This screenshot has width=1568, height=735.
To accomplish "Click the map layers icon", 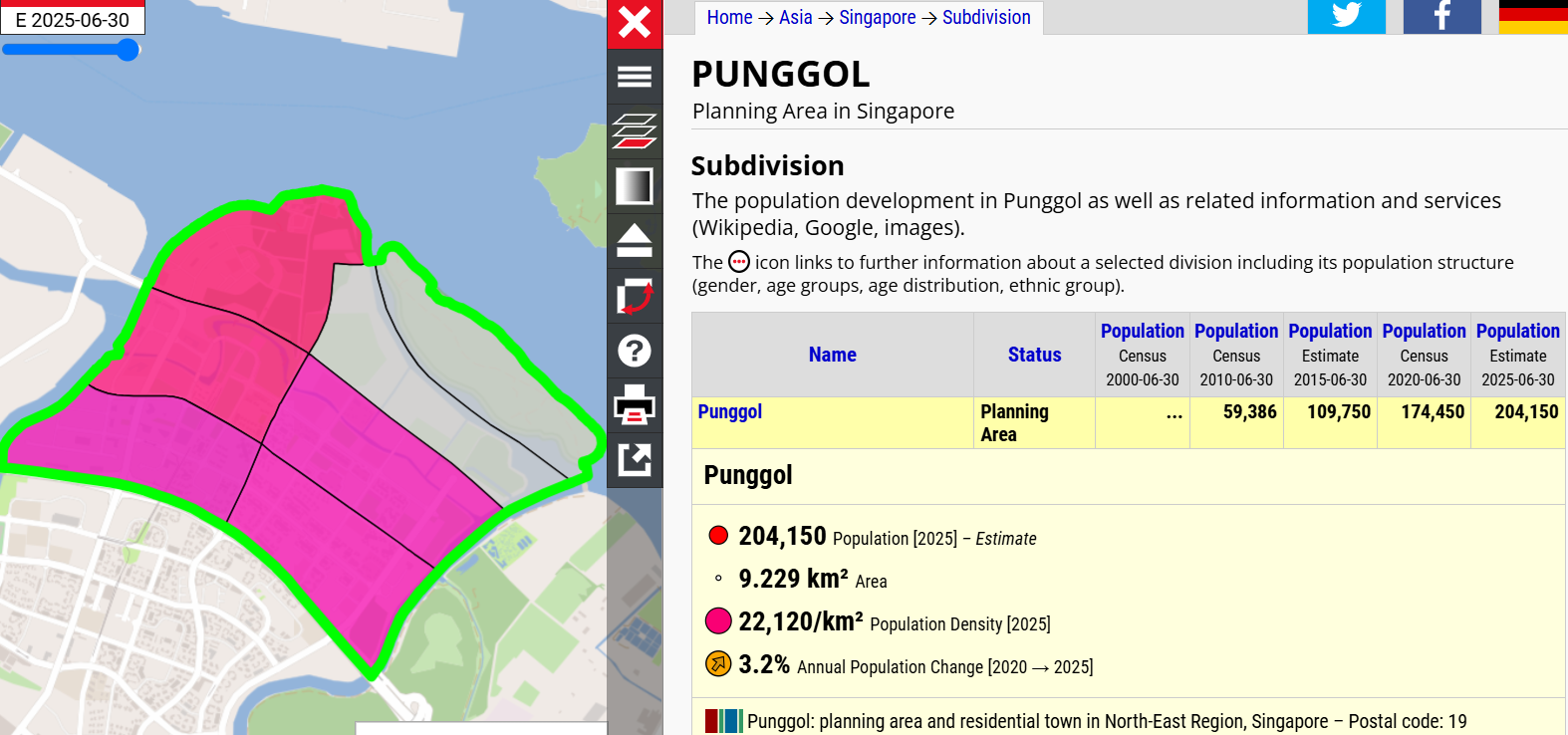I will click(635, 131).
